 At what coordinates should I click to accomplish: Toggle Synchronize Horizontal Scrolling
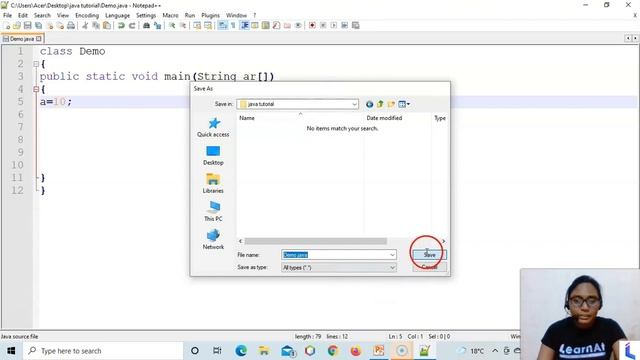click(208, 25)
